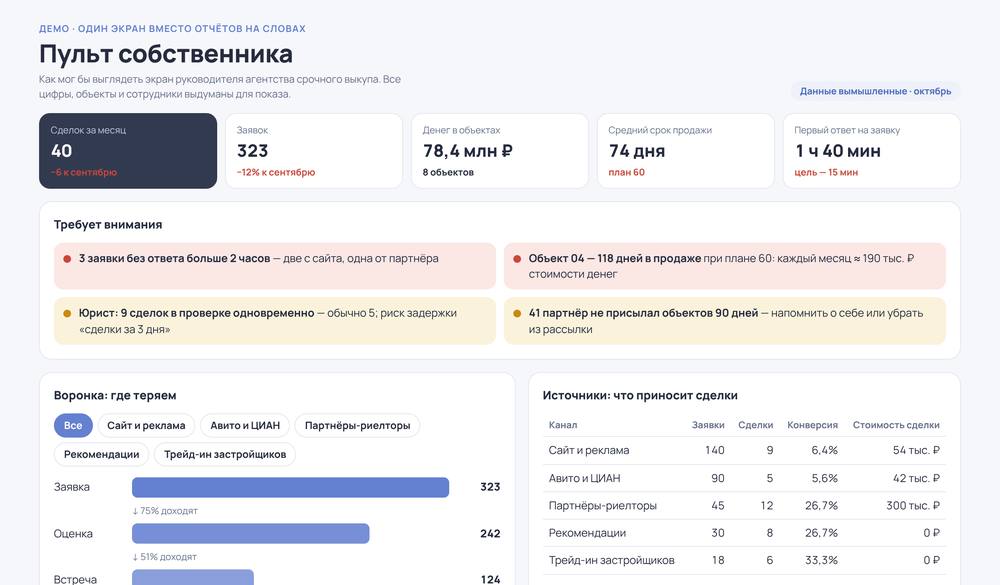Click the "8 объектов" label

pos(448,172)
